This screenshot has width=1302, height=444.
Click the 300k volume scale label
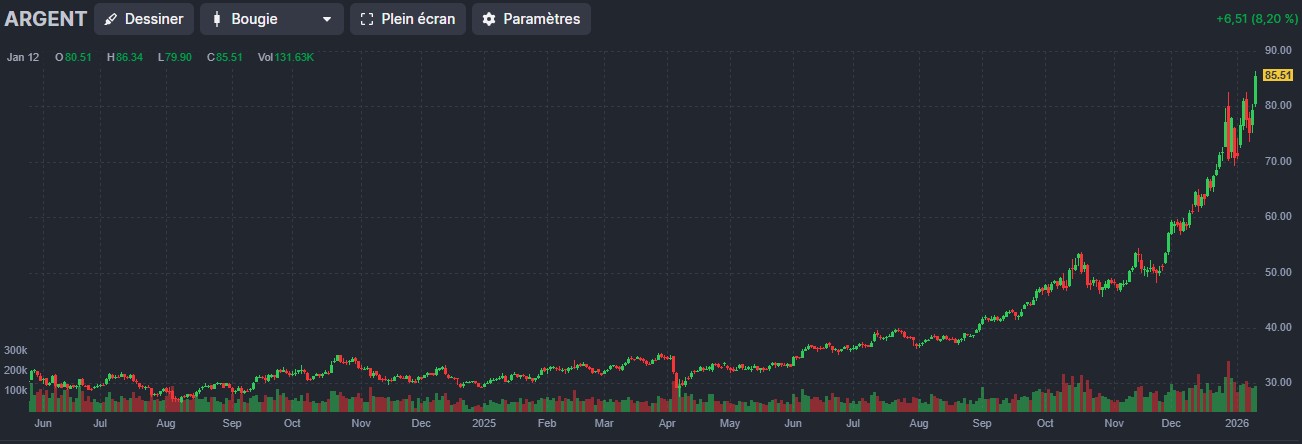15,350
